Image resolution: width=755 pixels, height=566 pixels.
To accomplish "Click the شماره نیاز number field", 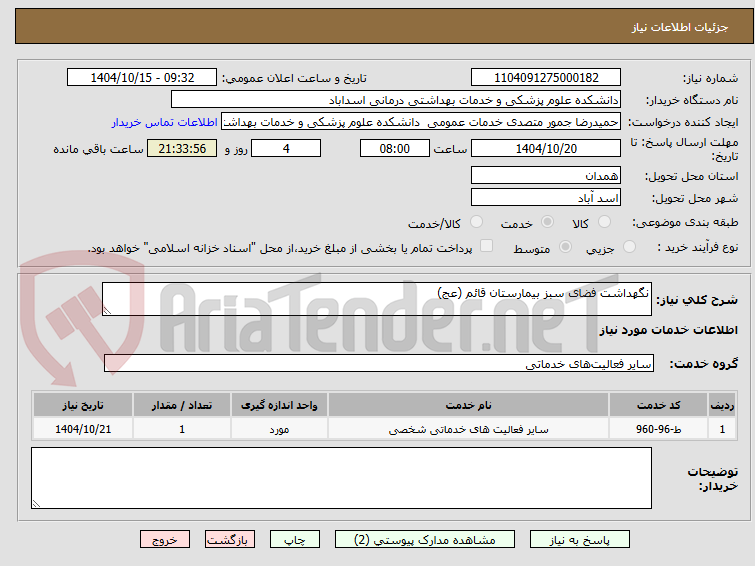I will click(x=546, y=77).
